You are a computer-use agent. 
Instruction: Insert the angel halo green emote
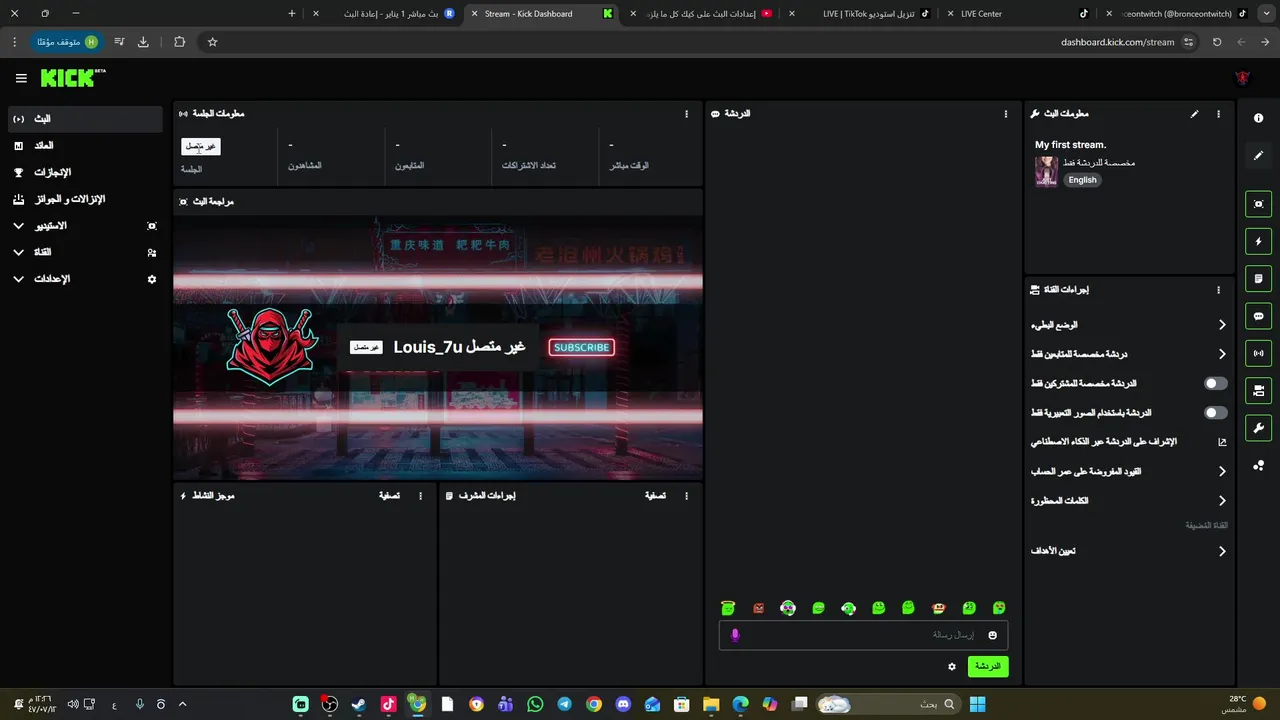[x=728, y=608]
